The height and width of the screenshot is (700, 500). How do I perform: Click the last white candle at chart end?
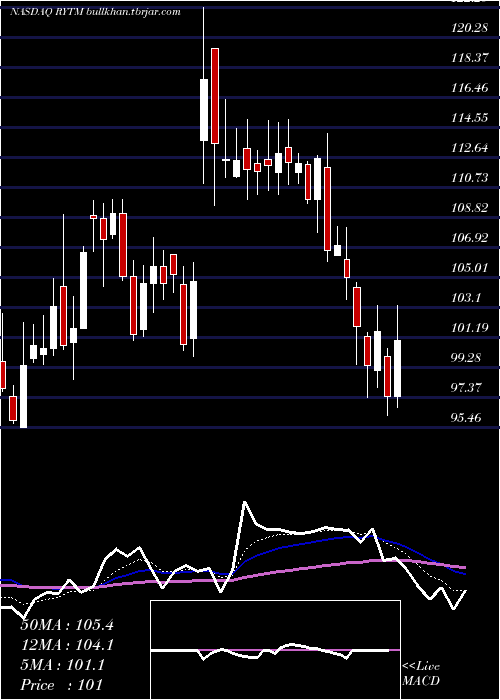click(x=397, y=368)
